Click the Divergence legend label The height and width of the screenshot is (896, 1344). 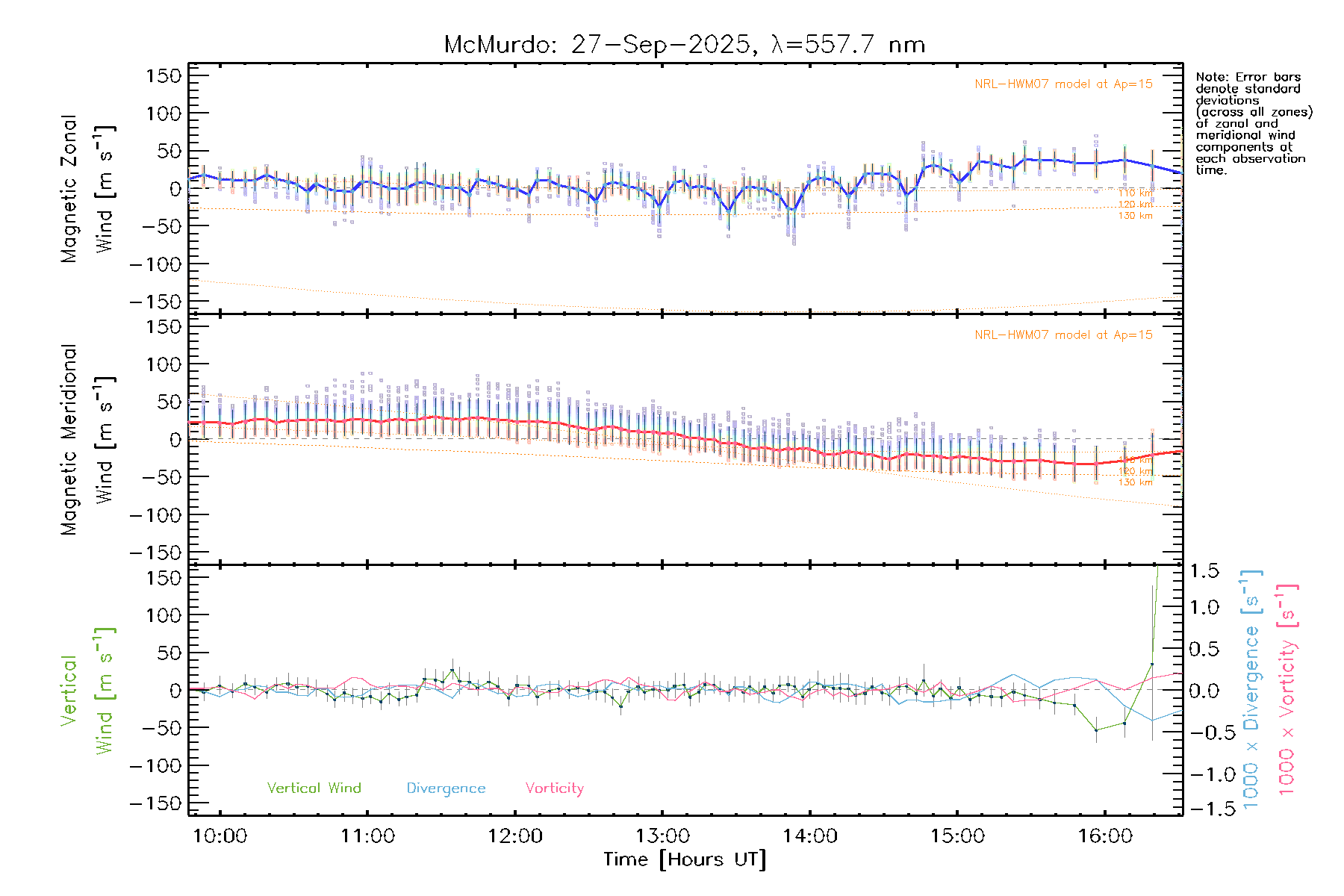click(x=446, y=788)
